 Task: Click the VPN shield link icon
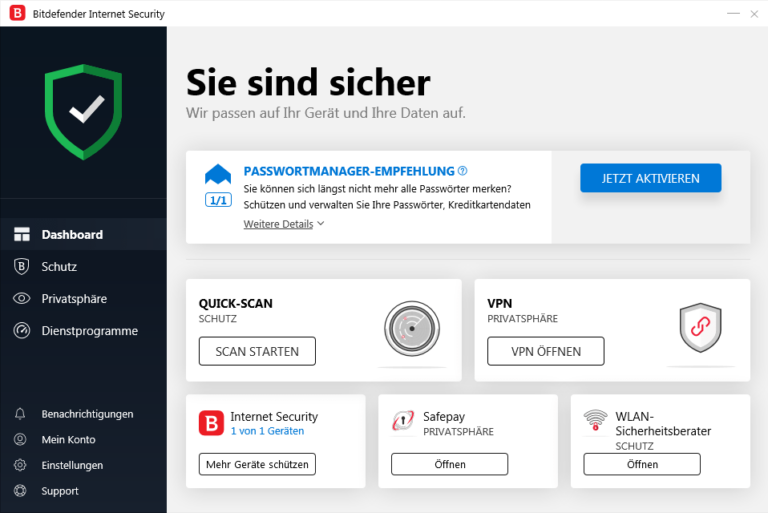click(x=700, y=327)
